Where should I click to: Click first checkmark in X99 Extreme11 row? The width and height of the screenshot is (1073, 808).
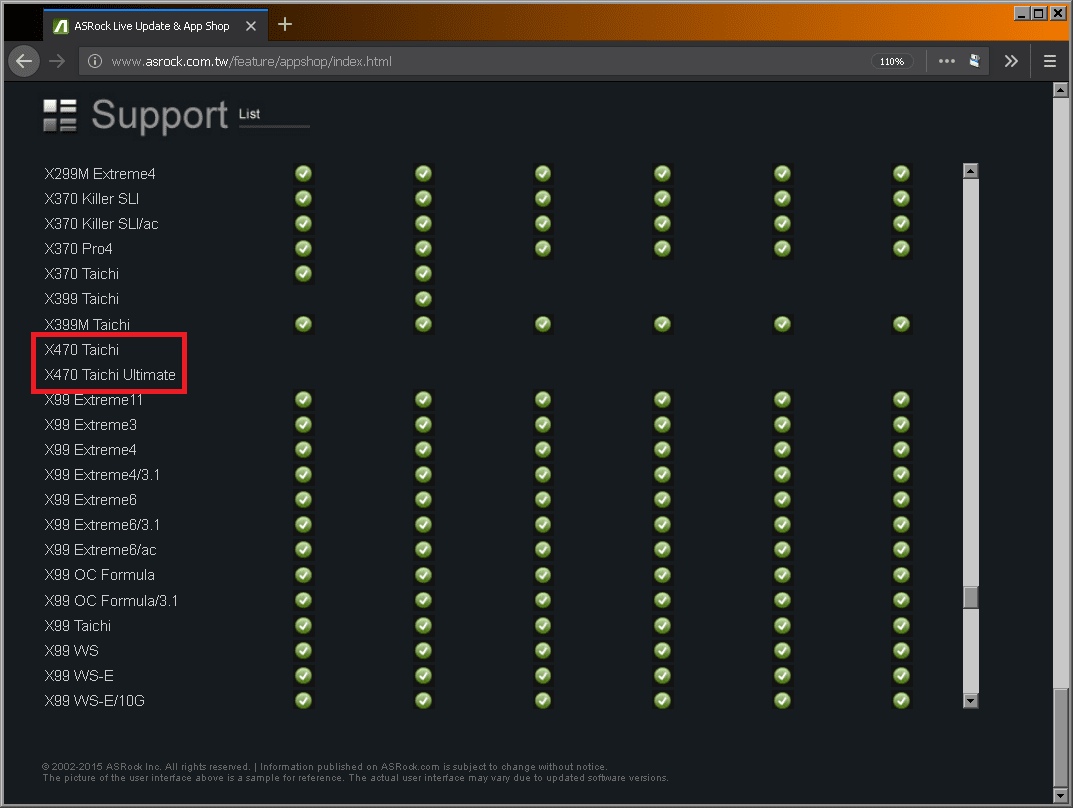(303, 400)
